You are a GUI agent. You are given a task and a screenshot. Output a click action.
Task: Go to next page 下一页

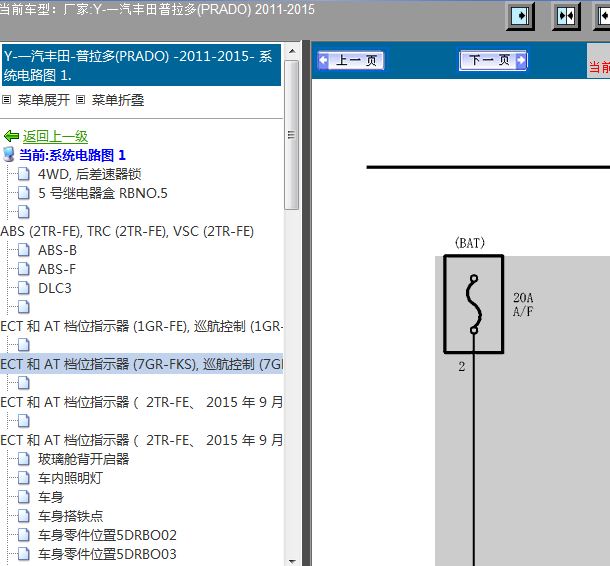point(493,60)
